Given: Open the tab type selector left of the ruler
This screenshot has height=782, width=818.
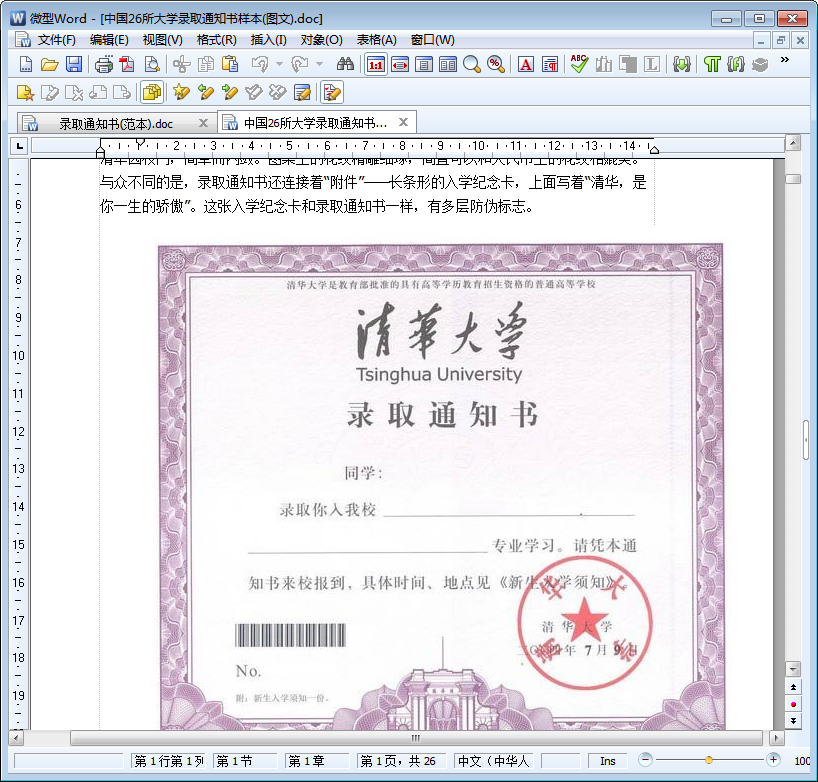Looking at the screenshot, I should pyautogui.click(x=19, y=146).
